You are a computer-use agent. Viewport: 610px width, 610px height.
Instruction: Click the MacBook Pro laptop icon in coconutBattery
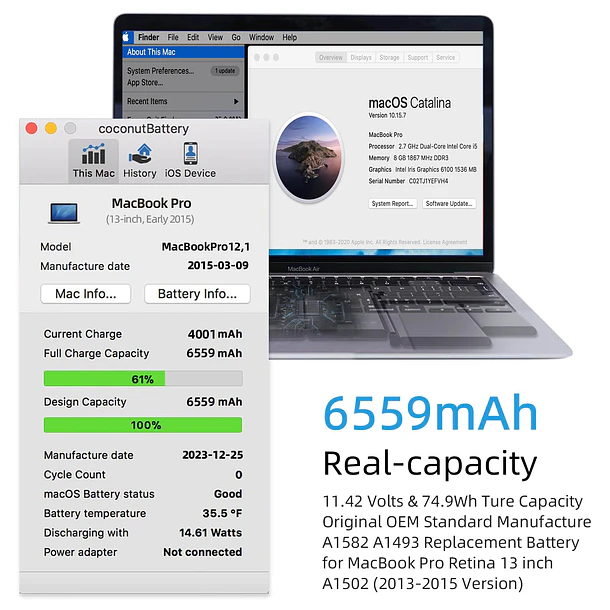coord(64,213)
